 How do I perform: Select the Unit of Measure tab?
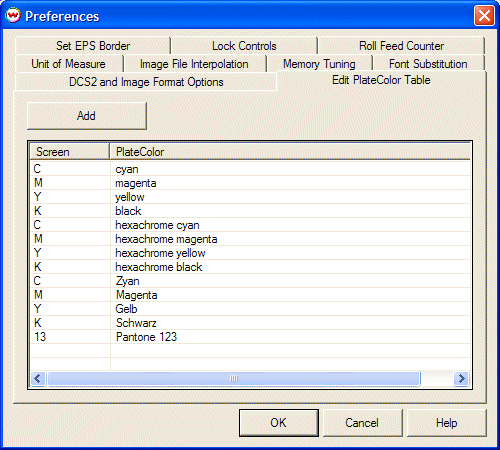click(x=68, y=64)
